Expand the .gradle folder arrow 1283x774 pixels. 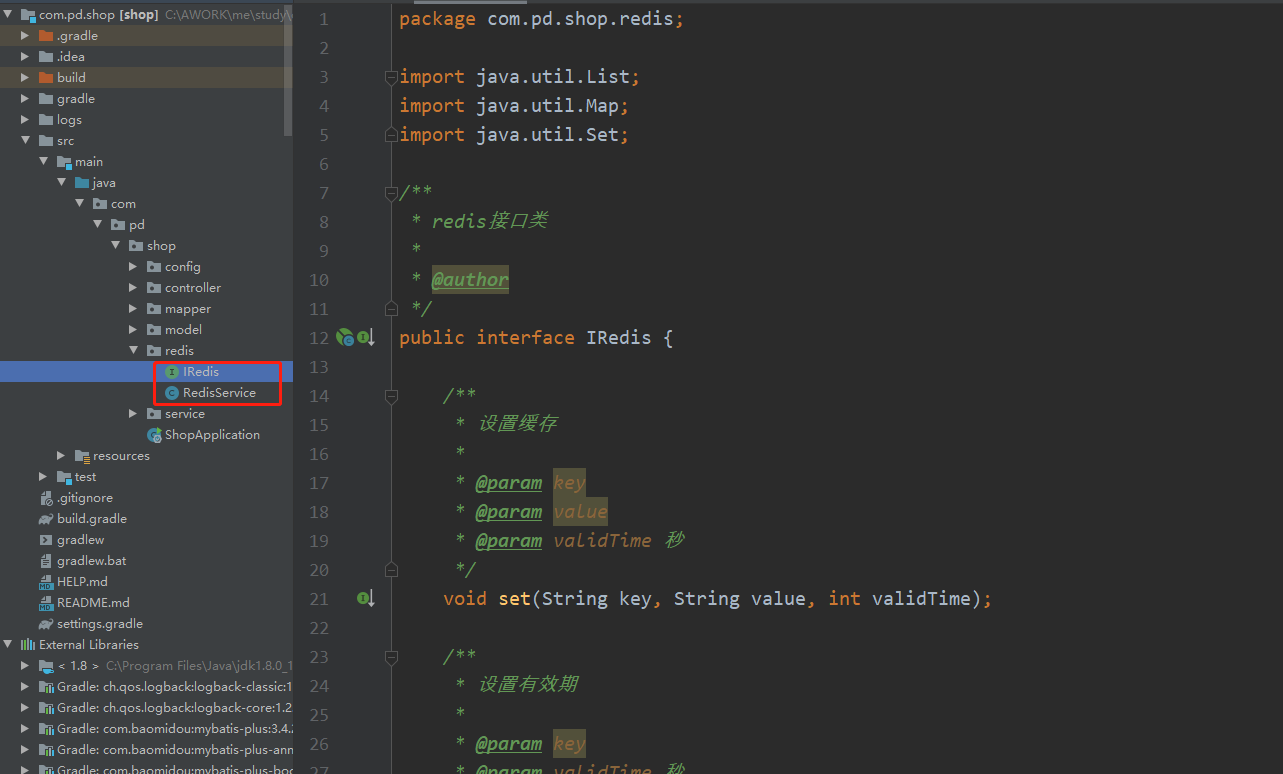click(x=25, y=36)
